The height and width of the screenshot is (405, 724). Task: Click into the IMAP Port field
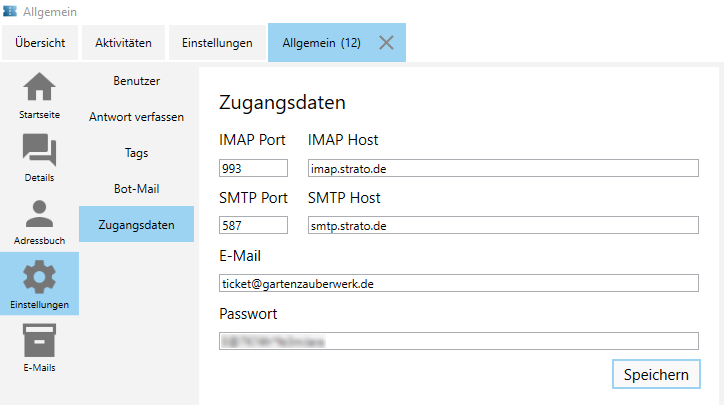pyautogui.click(x=253, y=168)
